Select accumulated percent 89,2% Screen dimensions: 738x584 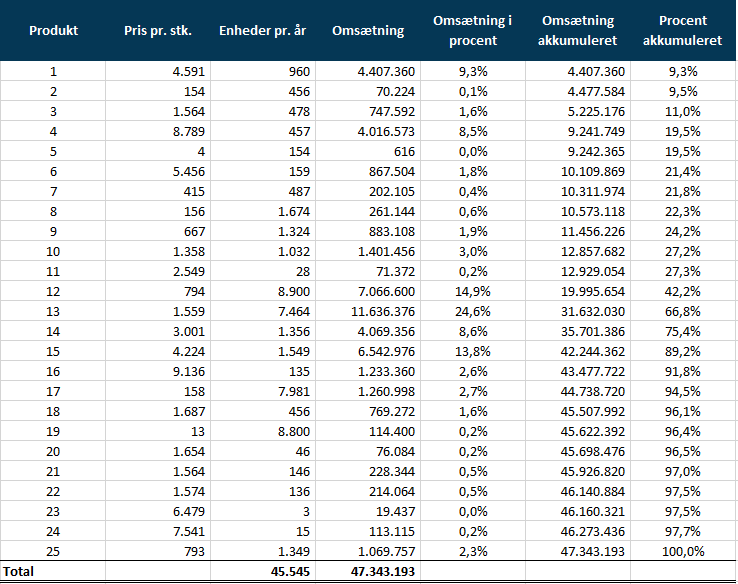[682, 352]
